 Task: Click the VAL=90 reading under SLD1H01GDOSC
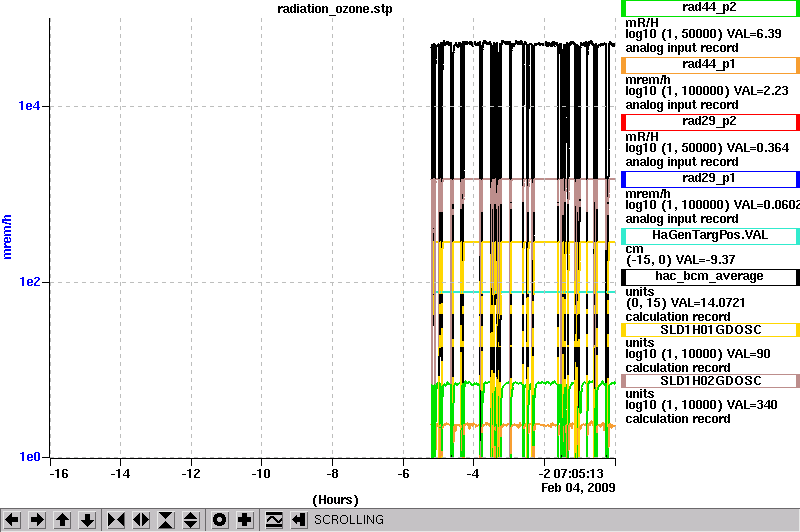(x=748, y=354)
